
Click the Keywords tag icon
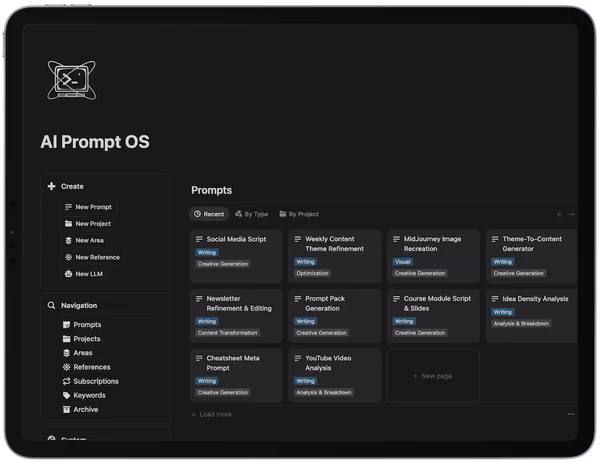tap(66, 395)
